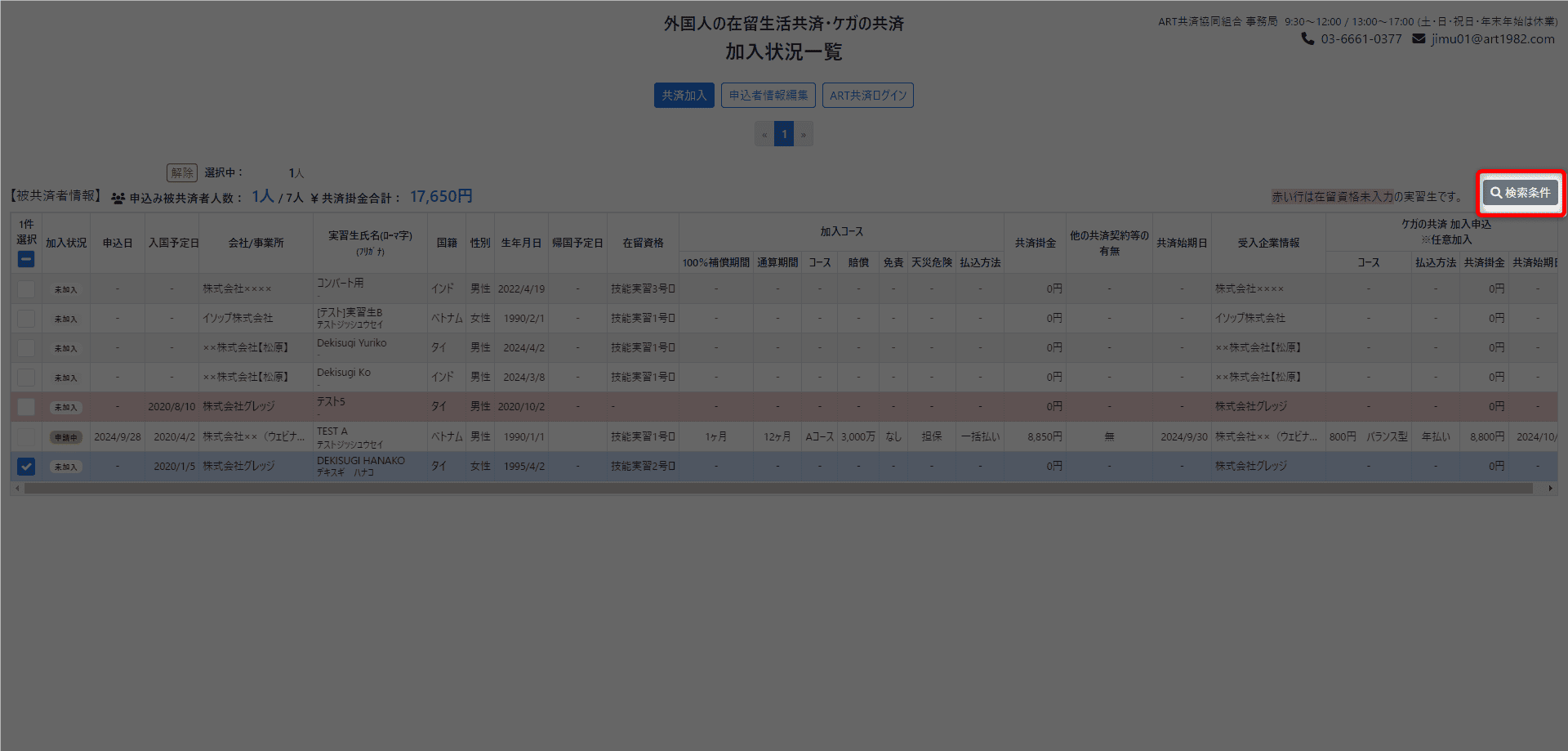Toggle the header select-all checkbox

pyautogui.click(x=26, y=260)
